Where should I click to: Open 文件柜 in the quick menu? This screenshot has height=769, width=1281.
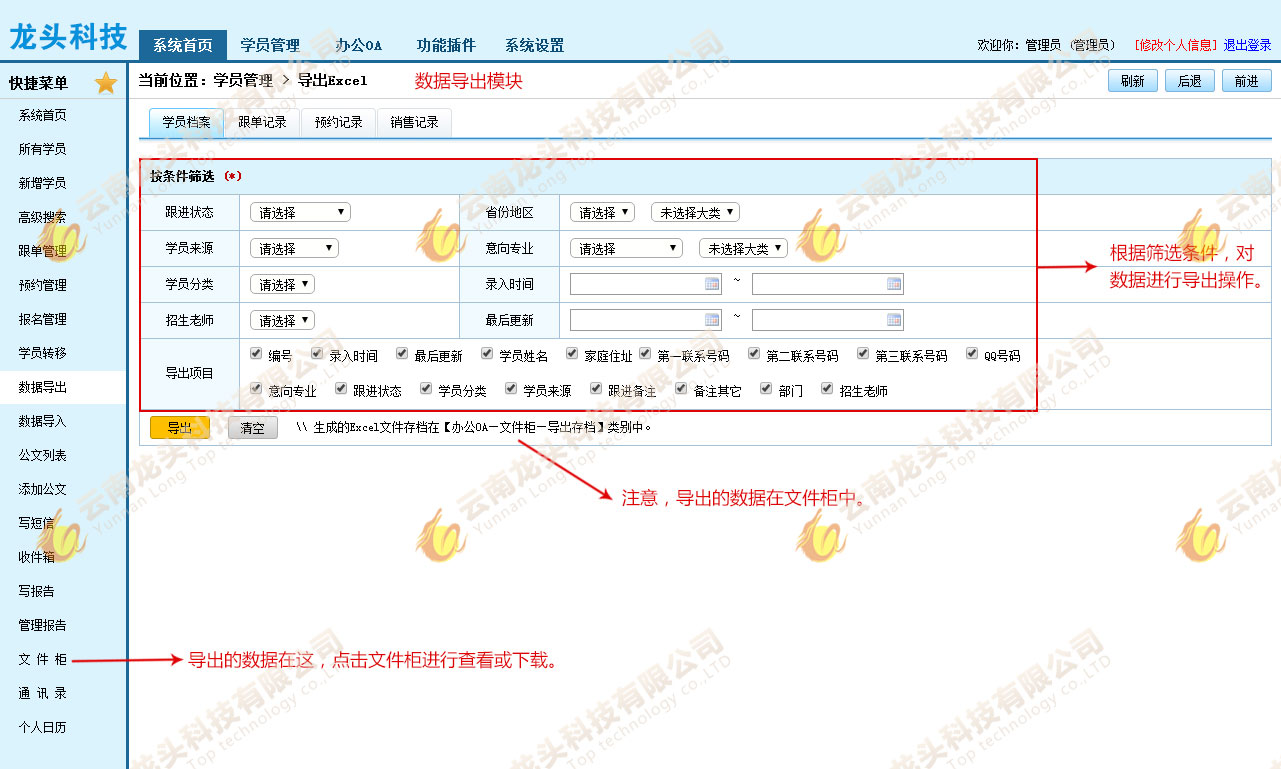click(42, 660)
